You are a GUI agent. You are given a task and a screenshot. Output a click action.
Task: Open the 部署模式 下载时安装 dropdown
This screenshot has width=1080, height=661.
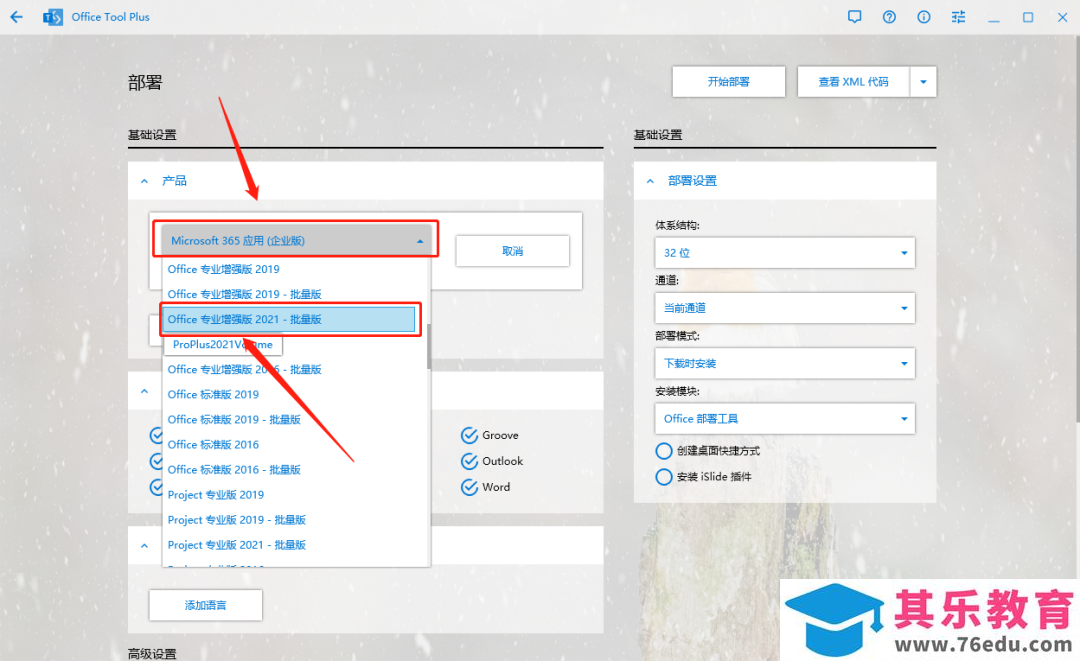(785, 363)
